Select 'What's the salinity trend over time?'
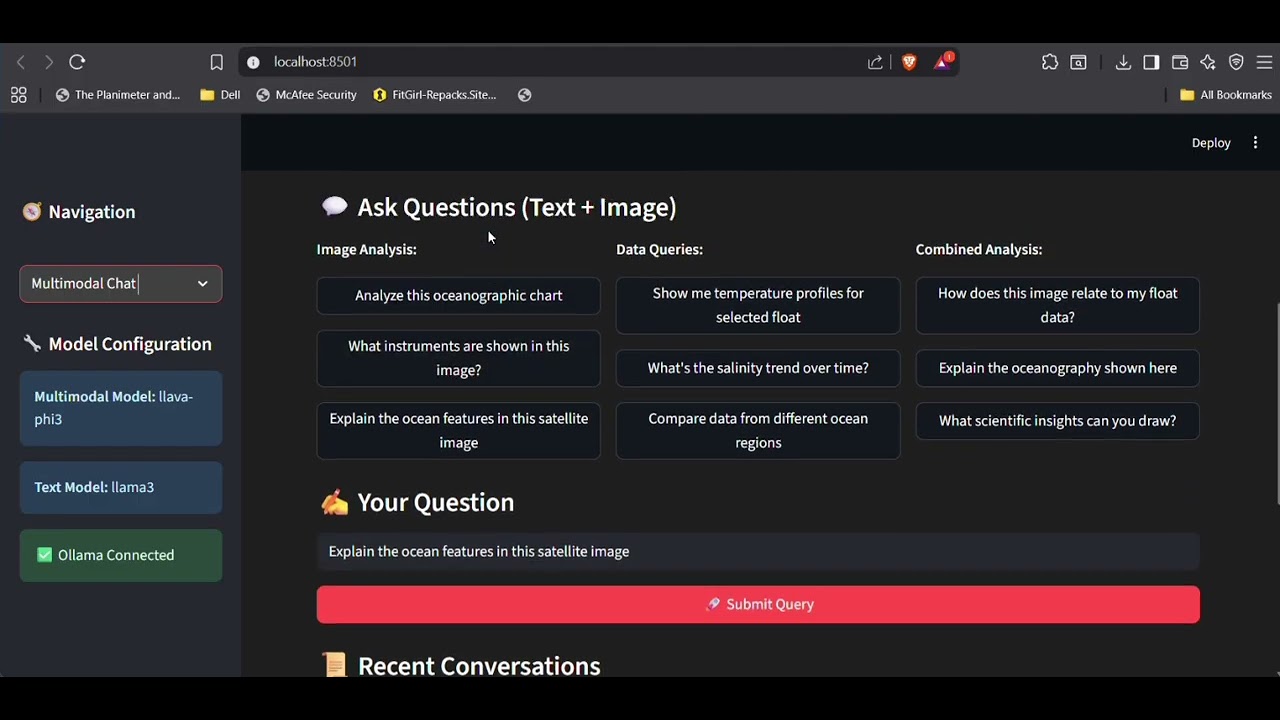The height and width of the screenshot is (720, 1280). (758, 368)
